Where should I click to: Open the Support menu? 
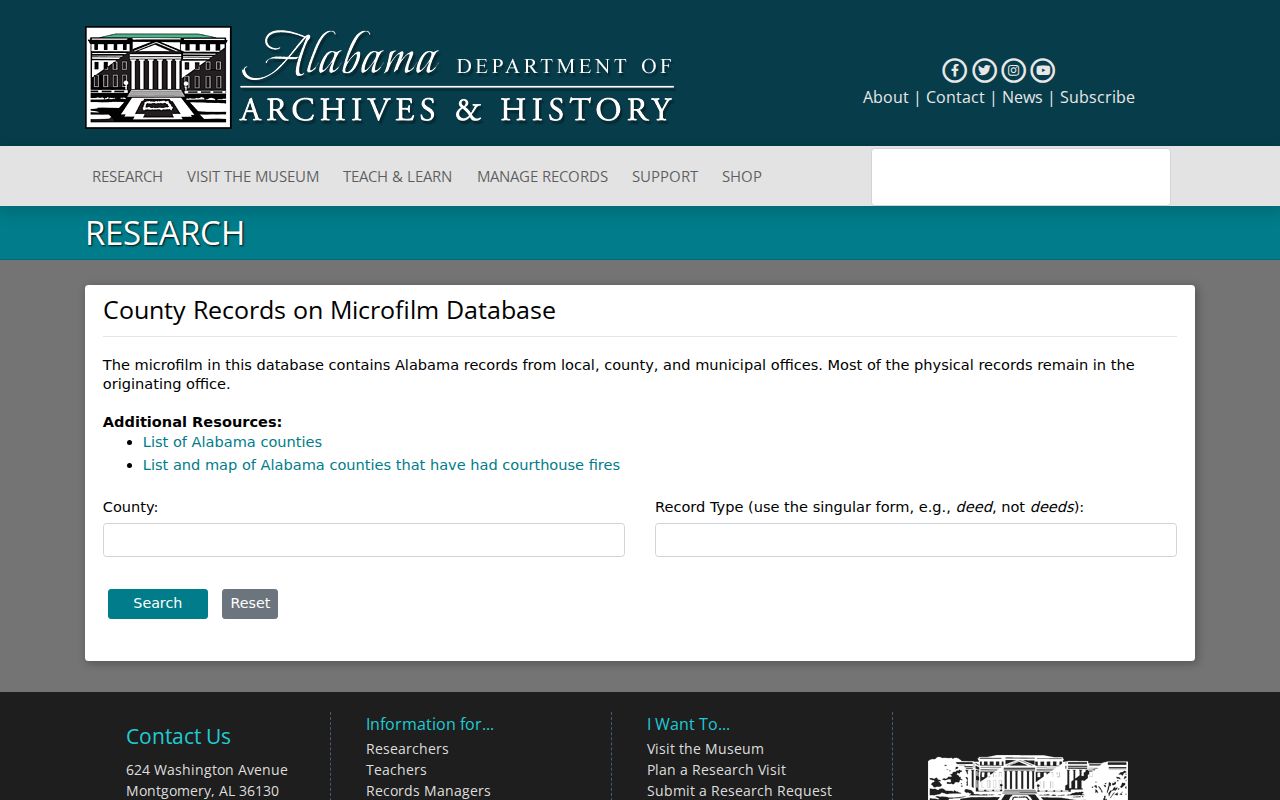tap(665, 176)
